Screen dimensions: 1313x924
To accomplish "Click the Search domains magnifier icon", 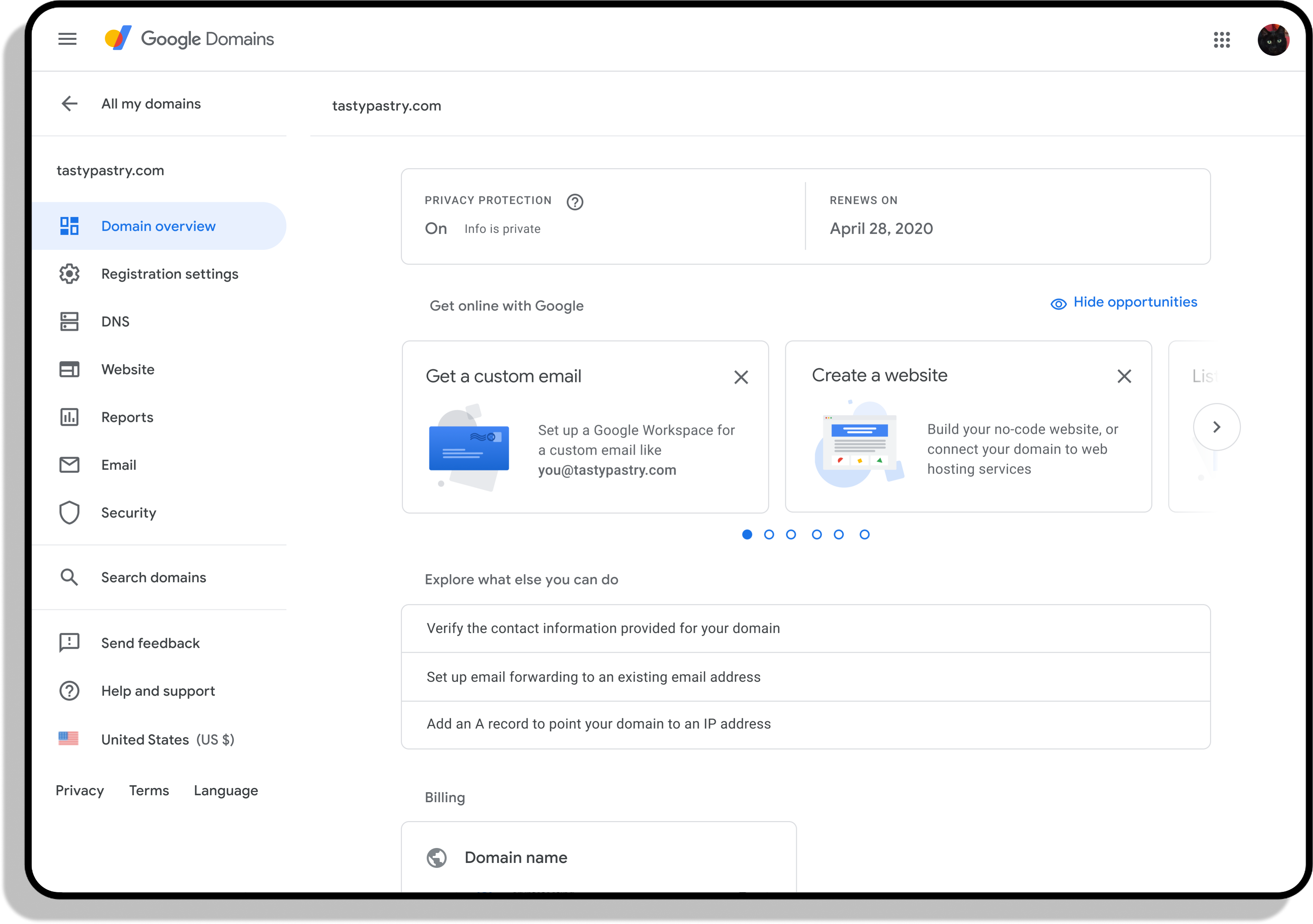I will click(69, 577).
